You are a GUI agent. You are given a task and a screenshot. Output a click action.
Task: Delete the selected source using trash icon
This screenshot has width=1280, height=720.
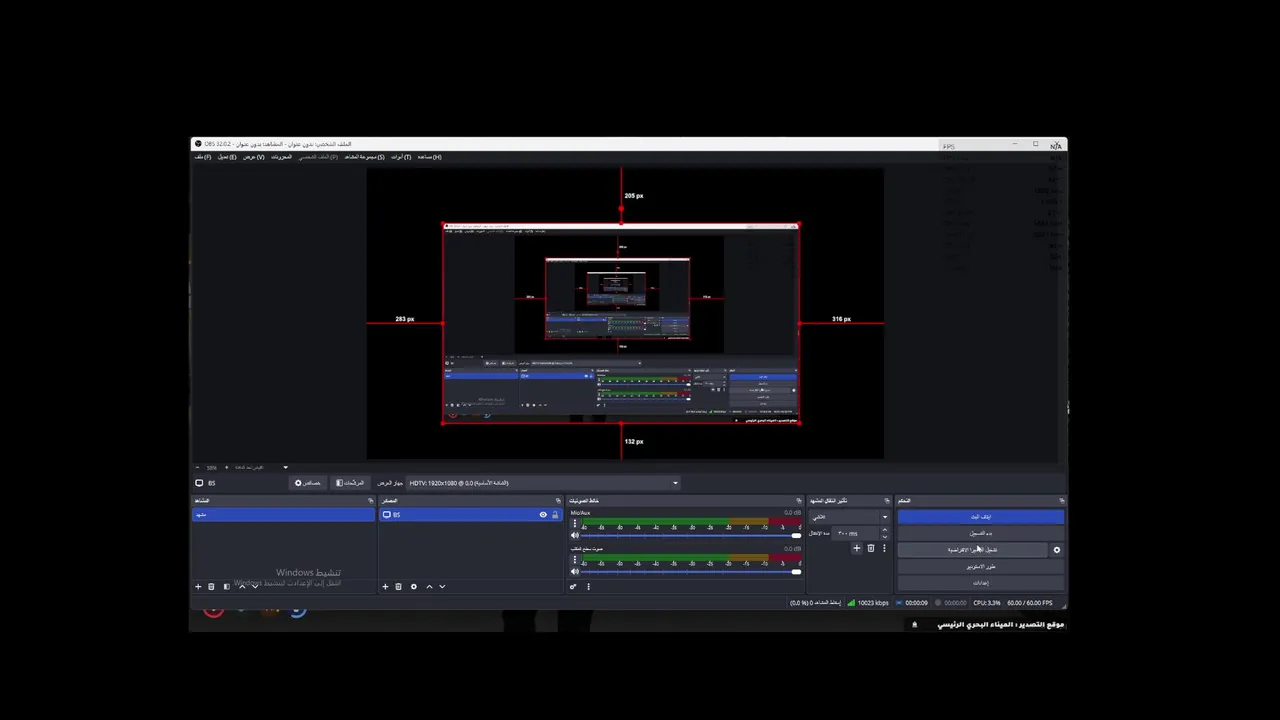click(398, 587)
